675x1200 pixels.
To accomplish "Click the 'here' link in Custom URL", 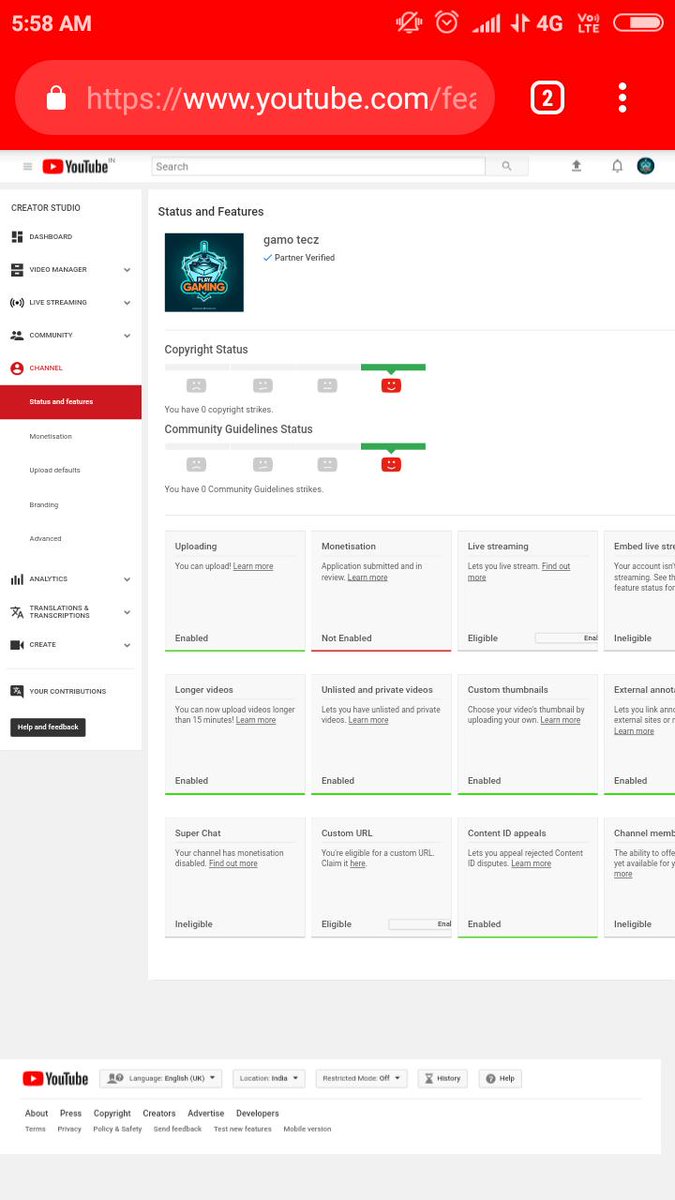I will point(357,863).
